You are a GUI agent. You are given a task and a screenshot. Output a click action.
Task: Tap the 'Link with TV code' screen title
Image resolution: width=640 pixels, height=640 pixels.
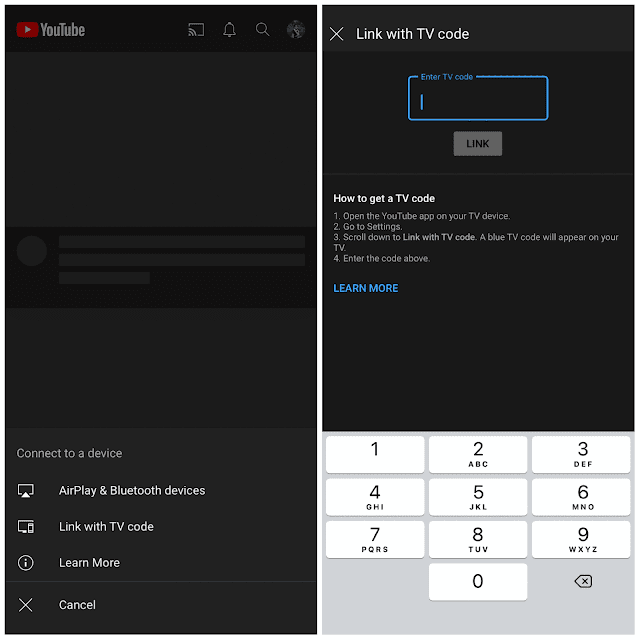tap(412, 34)
